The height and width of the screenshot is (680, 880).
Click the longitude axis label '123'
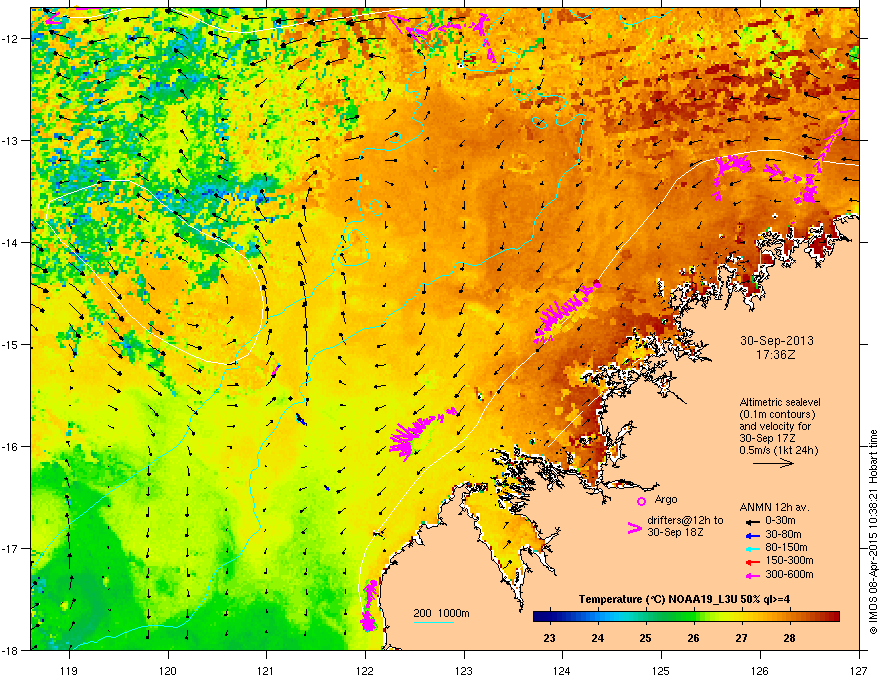pos(464,670)
